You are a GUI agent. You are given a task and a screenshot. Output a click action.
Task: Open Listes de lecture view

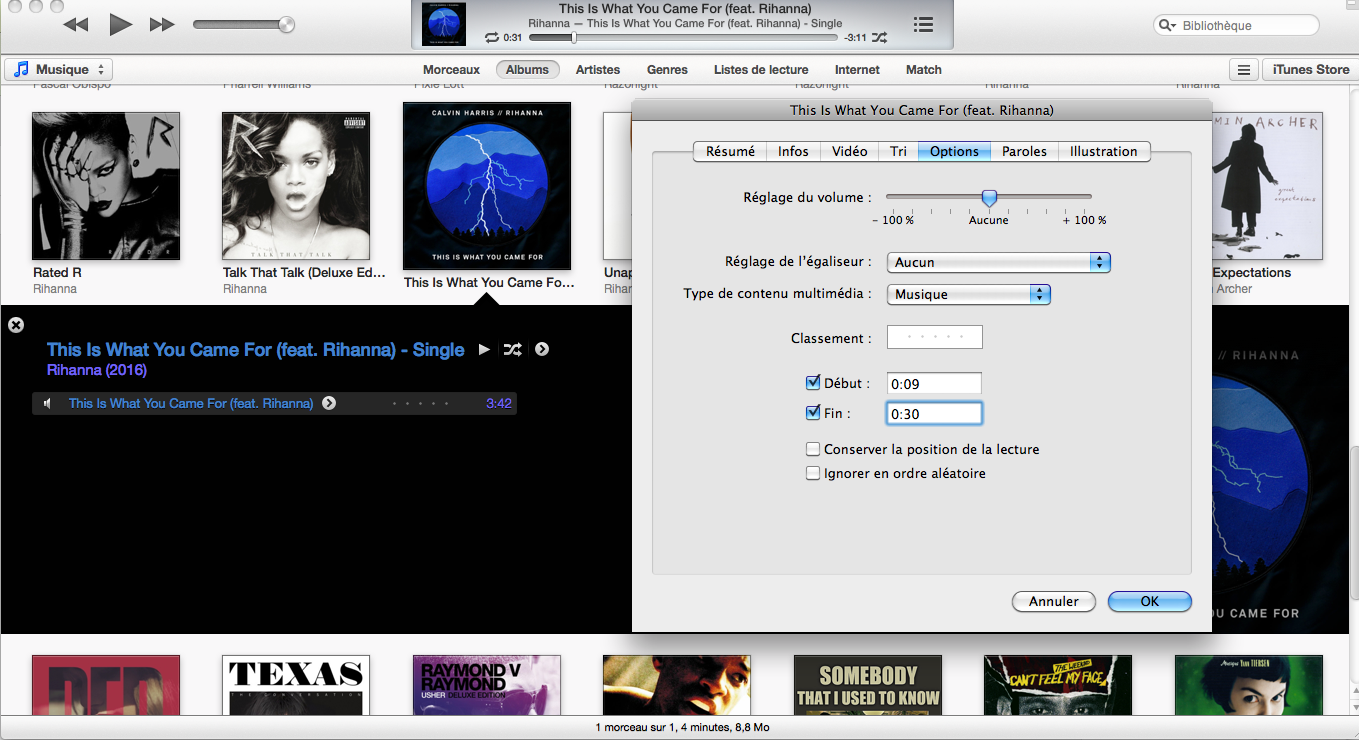[761, 70]
